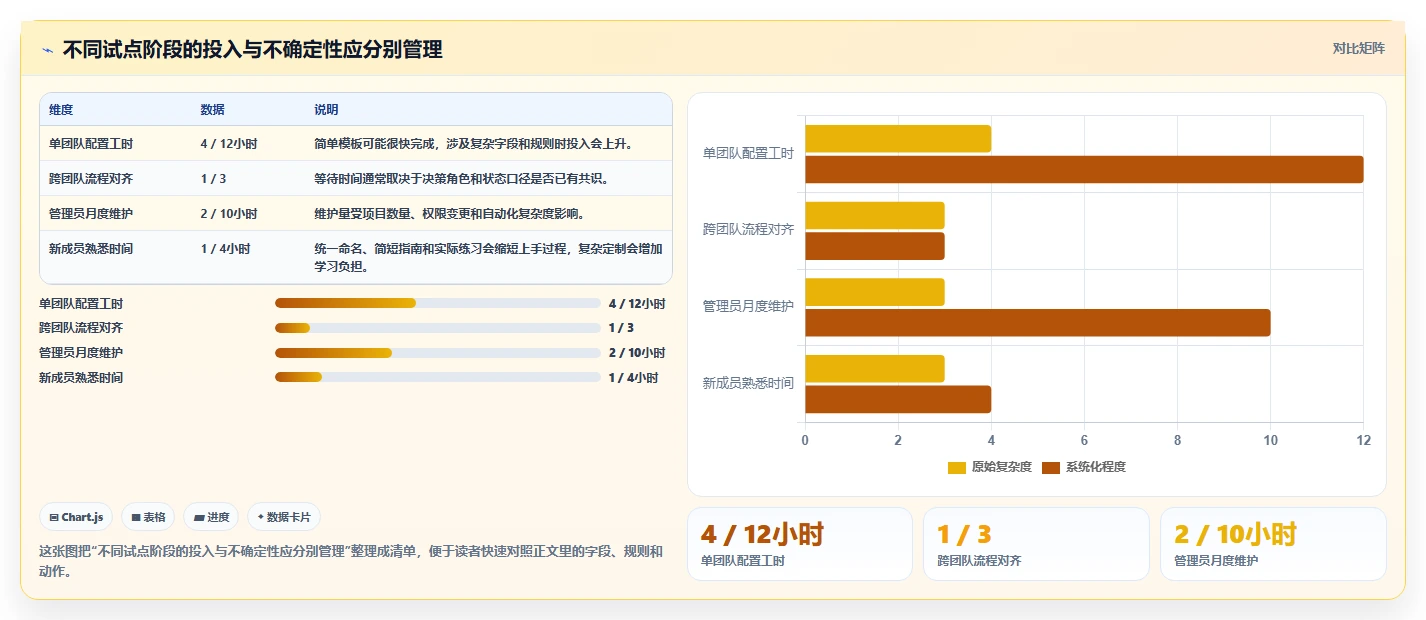Viewport: 1426px width, 620px height.
Task: Click the 1 / 3 value after the progress bar
Action: [621, 328]
